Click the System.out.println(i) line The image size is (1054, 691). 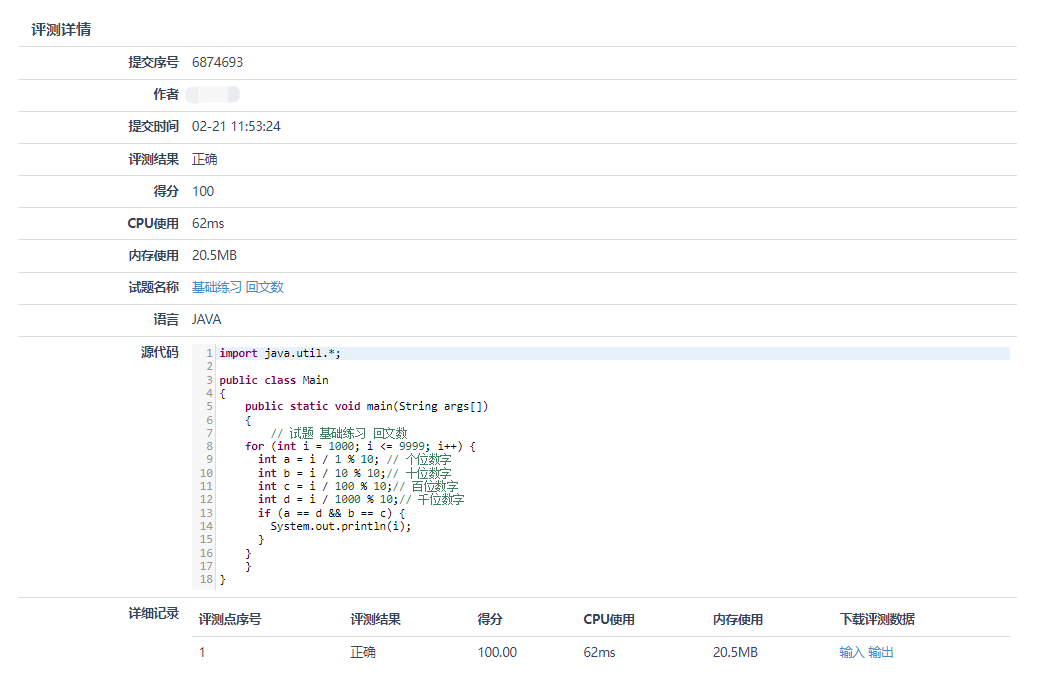(x=340, y=526)
